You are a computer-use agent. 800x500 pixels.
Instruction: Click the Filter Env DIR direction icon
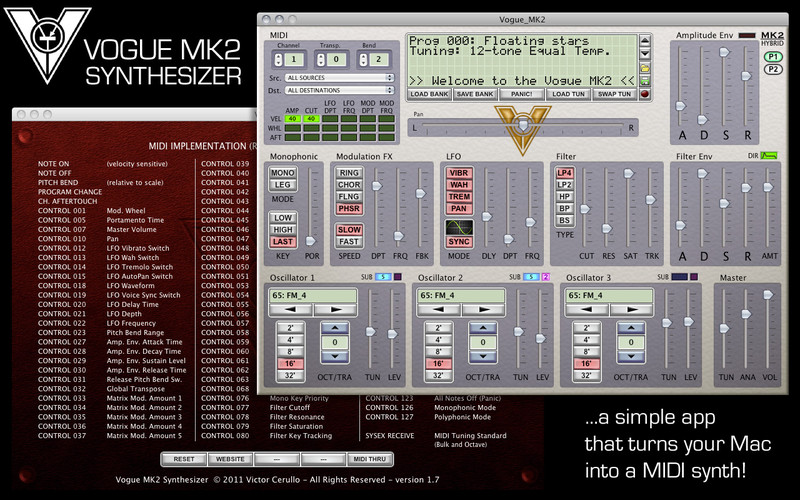click(x=768, y=156)
